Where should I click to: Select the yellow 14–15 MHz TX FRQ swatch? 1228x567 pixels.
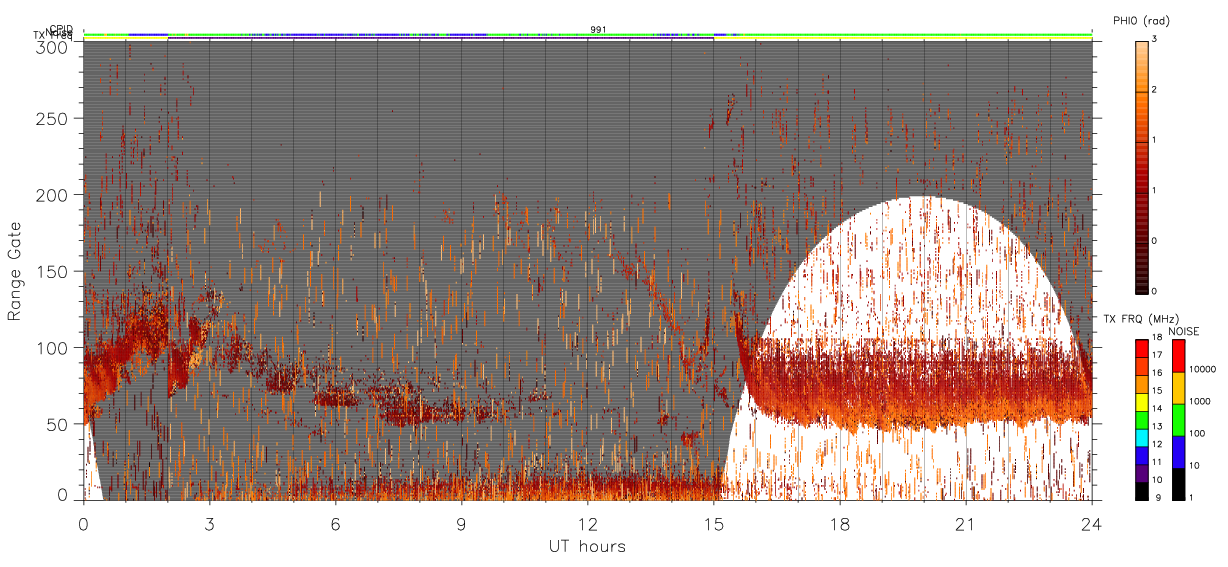pos(1141,402)
